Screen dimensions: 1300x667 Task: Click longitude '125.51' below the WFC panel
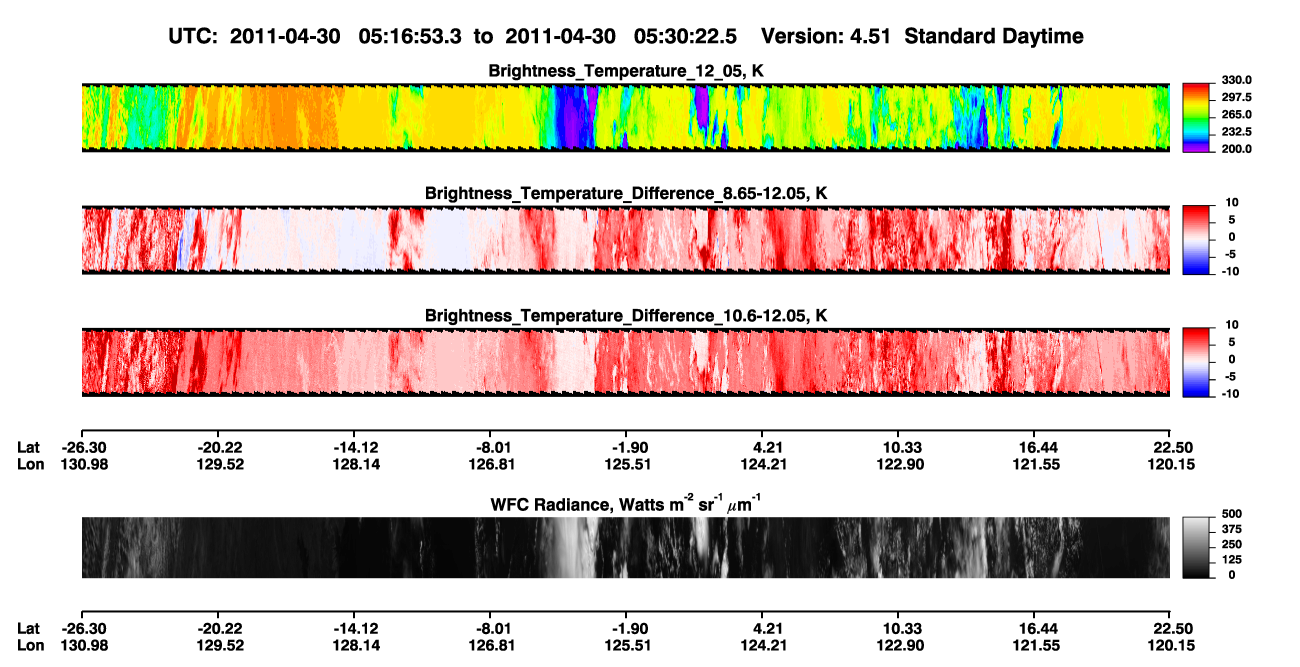630,645
